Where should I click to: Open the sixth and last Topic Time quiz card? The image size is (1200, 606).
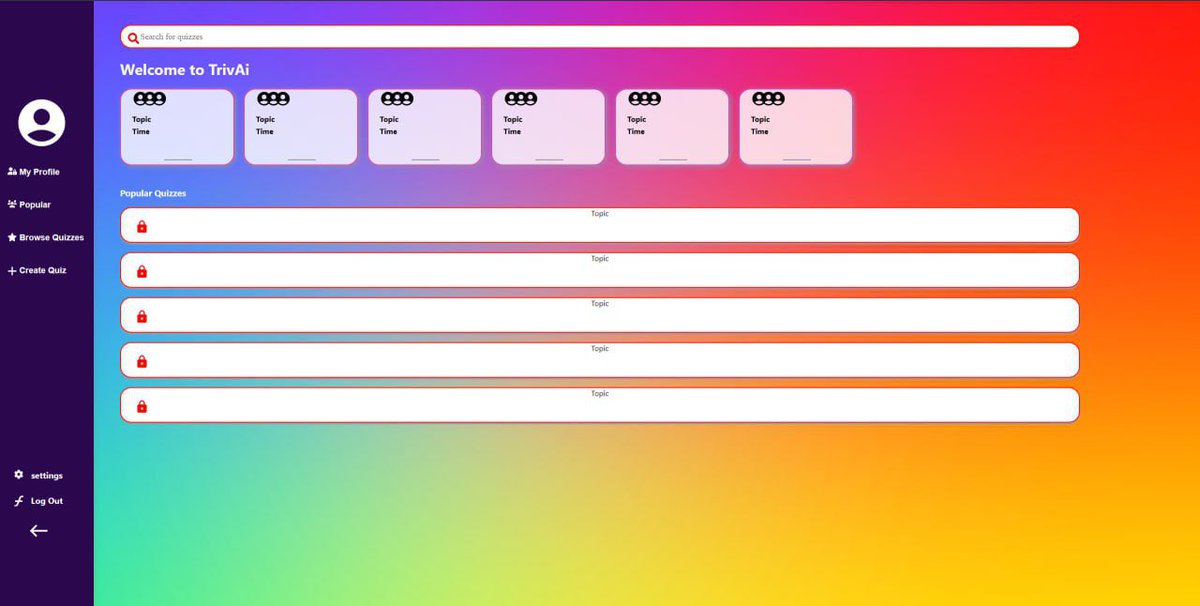(796, 127)
